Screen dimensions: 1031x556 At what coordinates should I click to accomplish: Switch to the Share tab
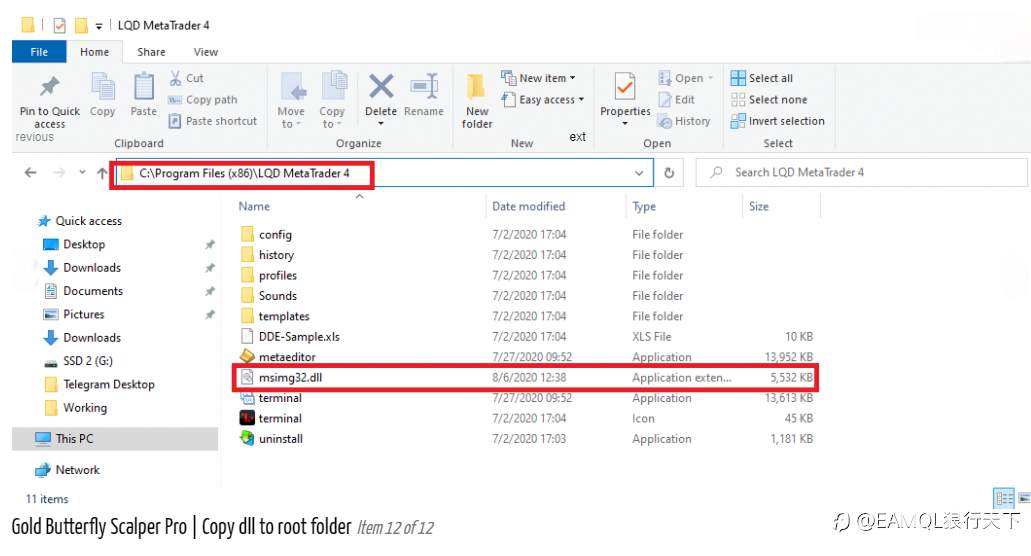coord(151,52)
